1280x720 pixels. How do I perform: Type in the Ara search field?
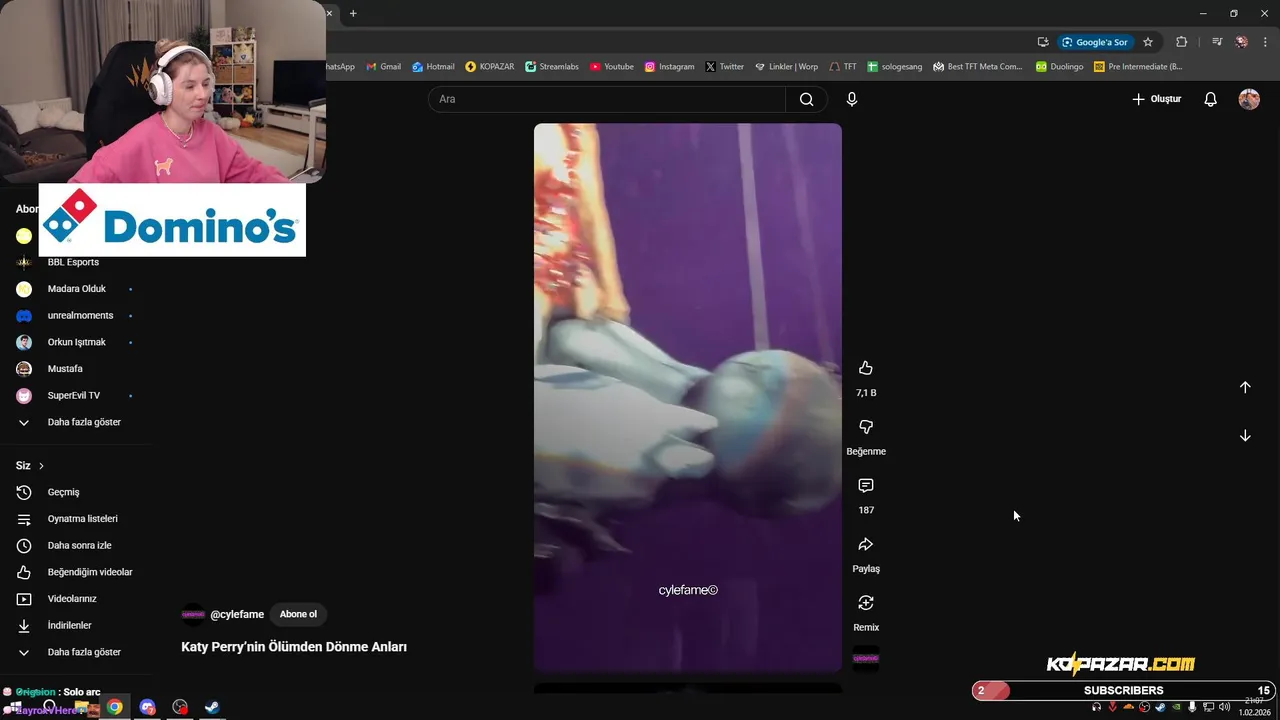607,99
